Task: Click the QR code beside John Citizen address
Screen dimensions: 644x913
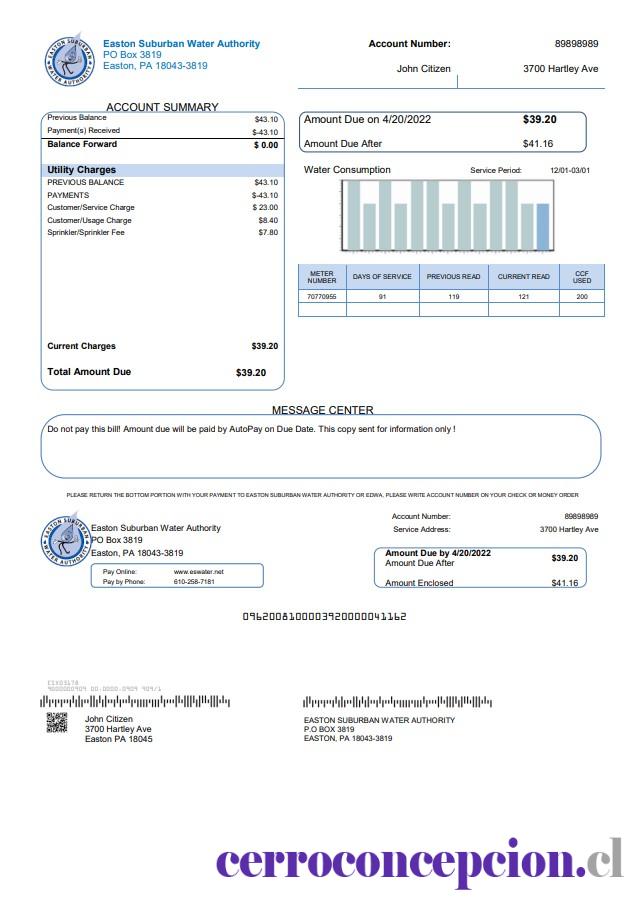Action: click(x=57, y=723)
